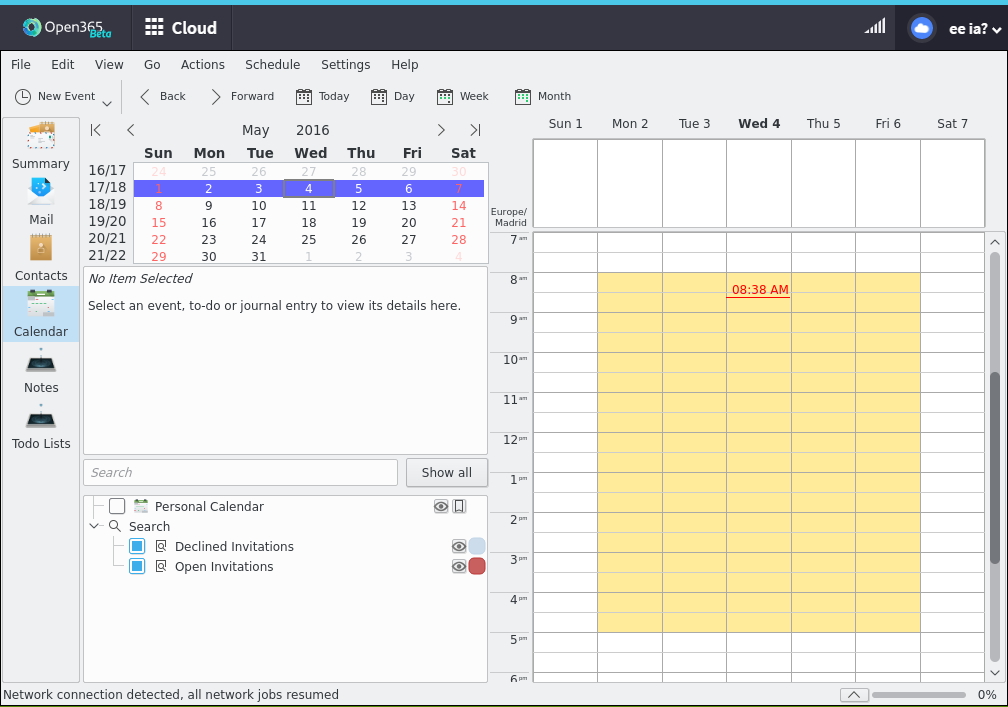Image resolution: width=1008 pixels, height=707 pixels.
Task: Toggle Personal Calendar eye visibility
Action: [x=441, y=506]
